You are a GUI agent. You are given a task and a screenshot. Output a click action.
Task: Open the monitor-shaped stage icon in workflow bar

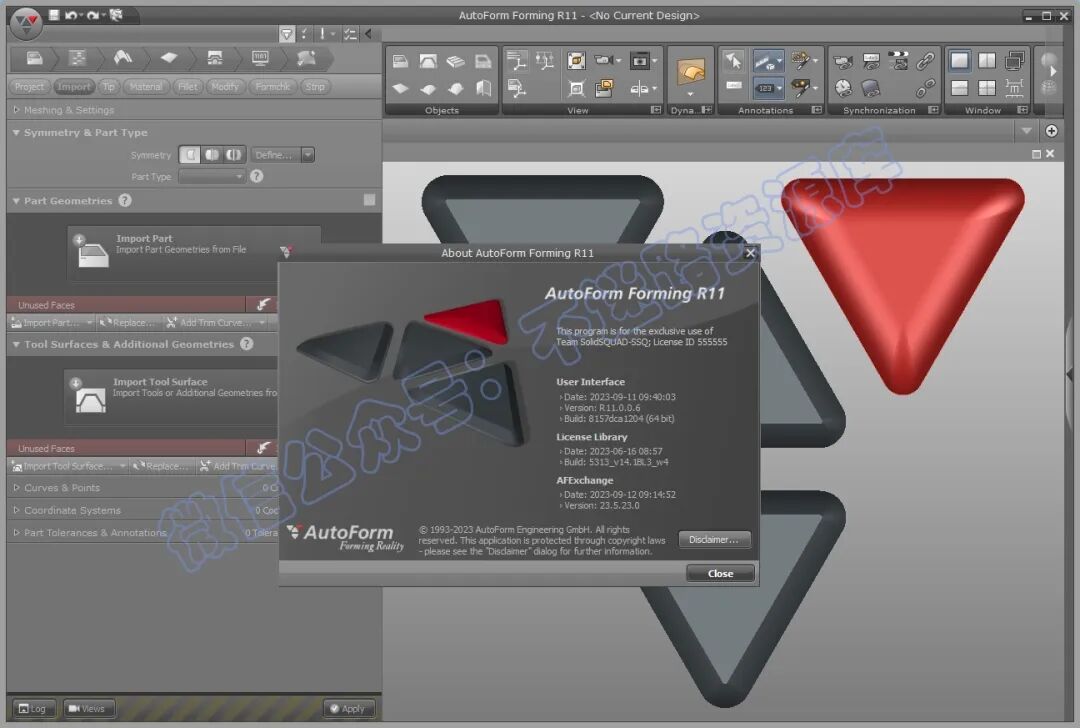(260, 59)
